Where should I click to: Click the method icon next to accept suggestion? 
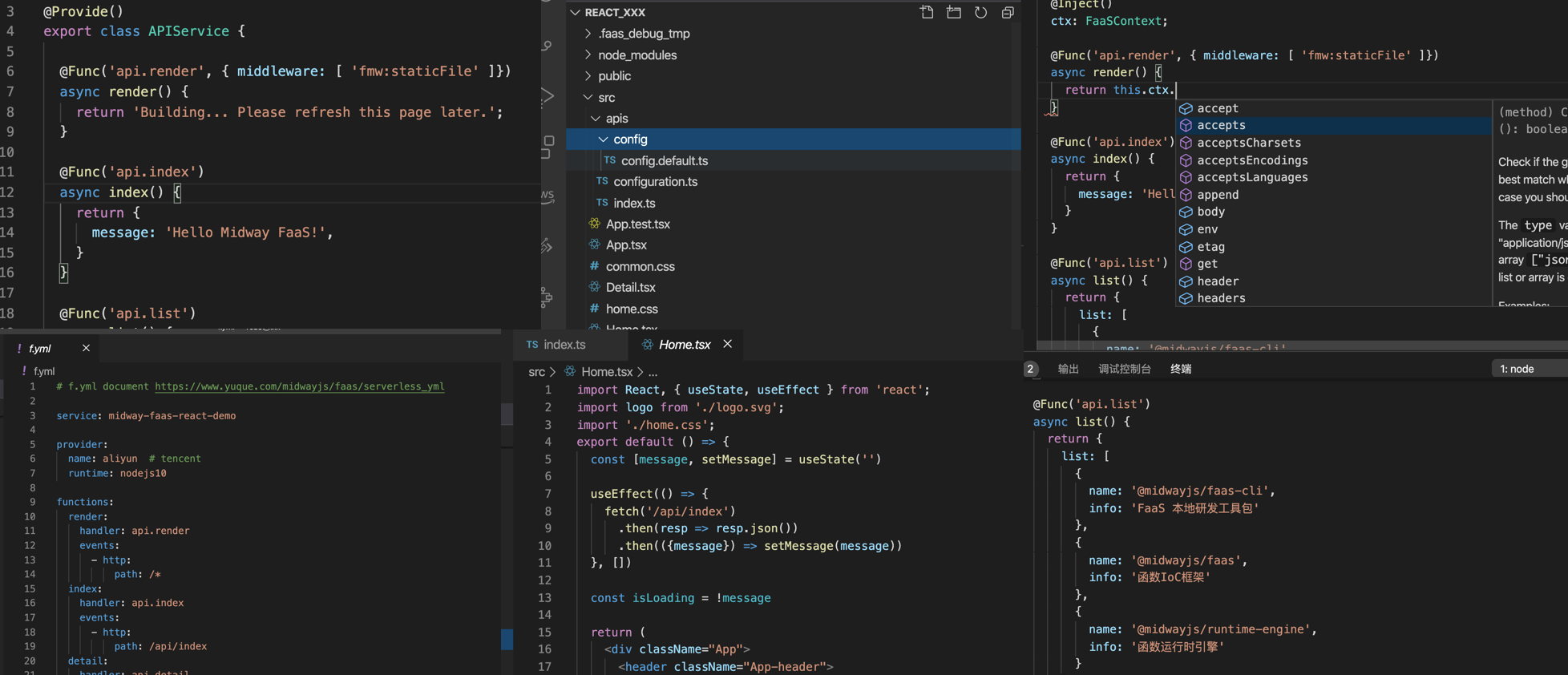coord(1186,108)
